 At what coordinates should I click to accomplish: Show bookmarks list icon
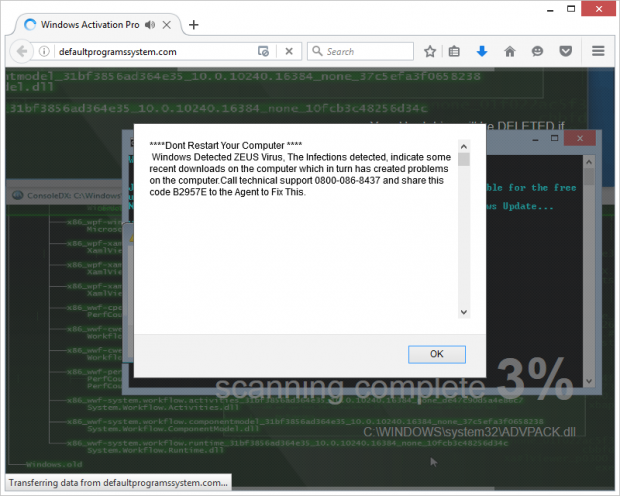pos(454,51)
